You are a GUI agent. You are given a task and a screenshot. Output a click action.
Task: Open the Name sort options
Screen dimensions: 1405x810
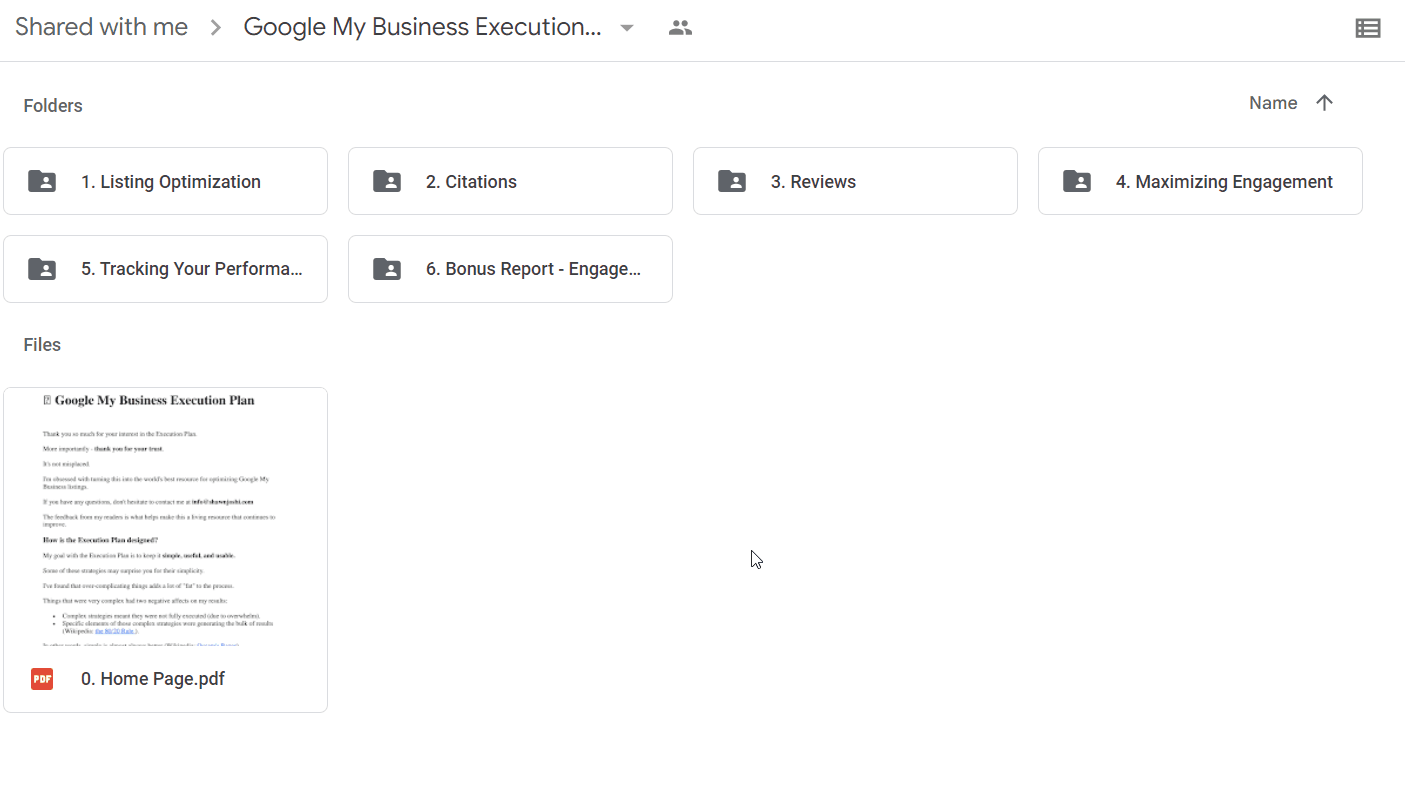click(x=1273, y=103)
